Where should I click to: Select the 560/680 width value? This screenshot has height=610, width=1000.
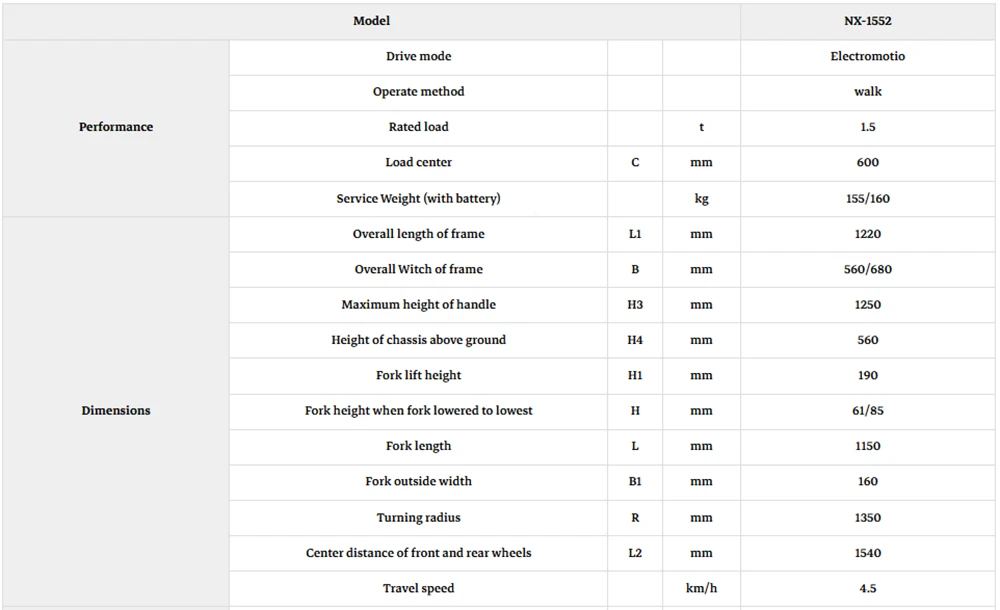point(867,269)
